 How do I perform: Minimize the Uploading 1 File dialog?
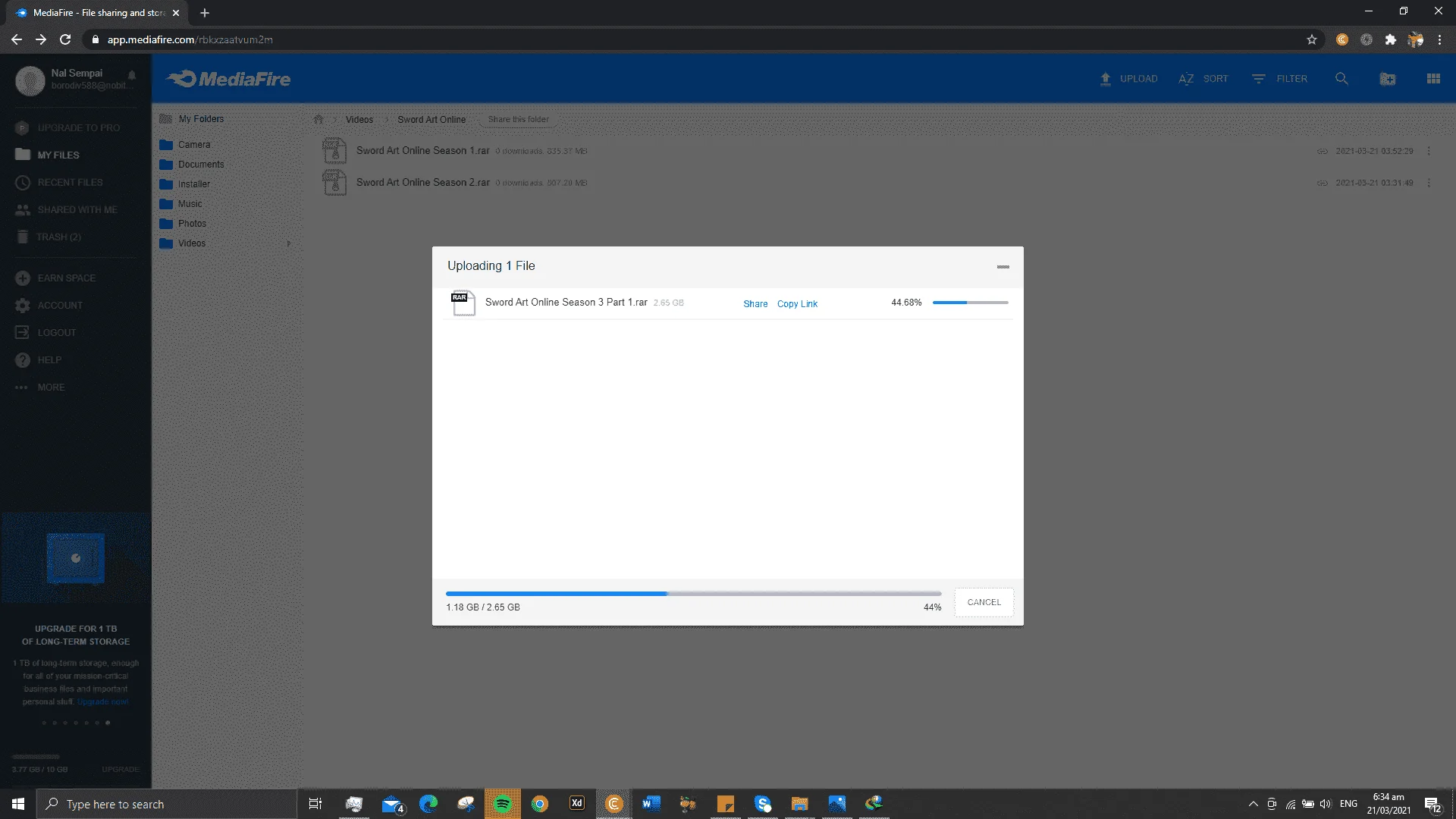point(1003,267)
